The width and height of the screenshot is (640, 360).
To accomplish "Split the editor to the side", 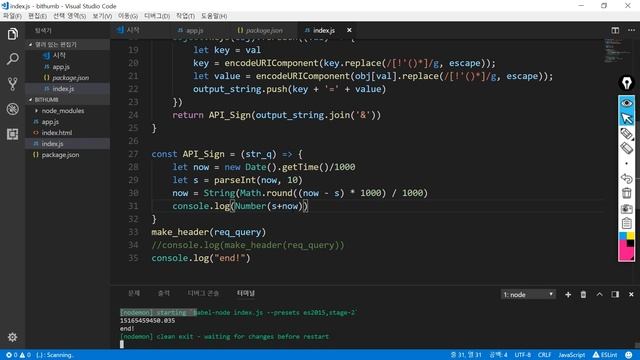I will pos(615,30).
